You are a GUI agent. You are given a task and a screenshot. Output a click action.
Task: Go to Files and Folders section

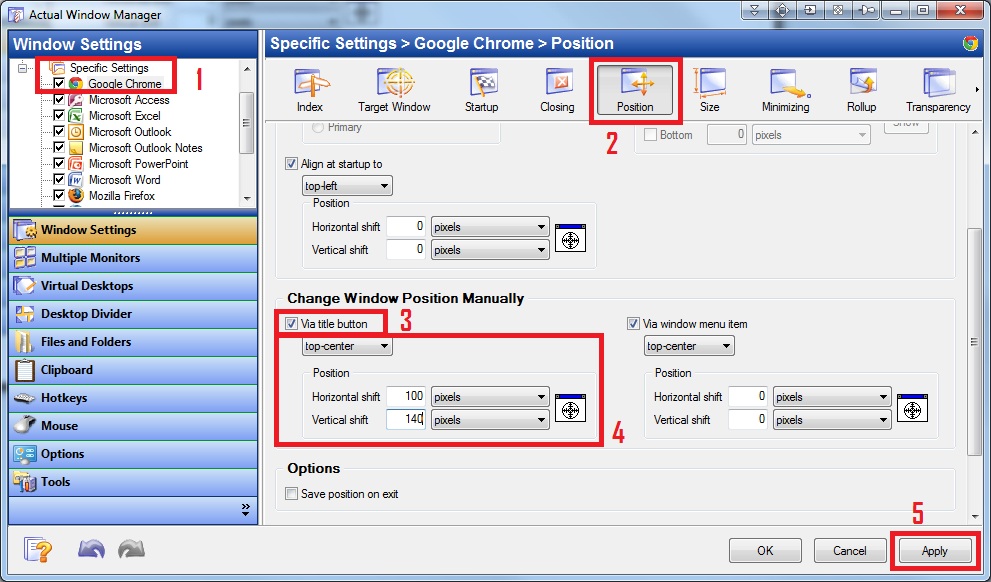coord(133,342)
